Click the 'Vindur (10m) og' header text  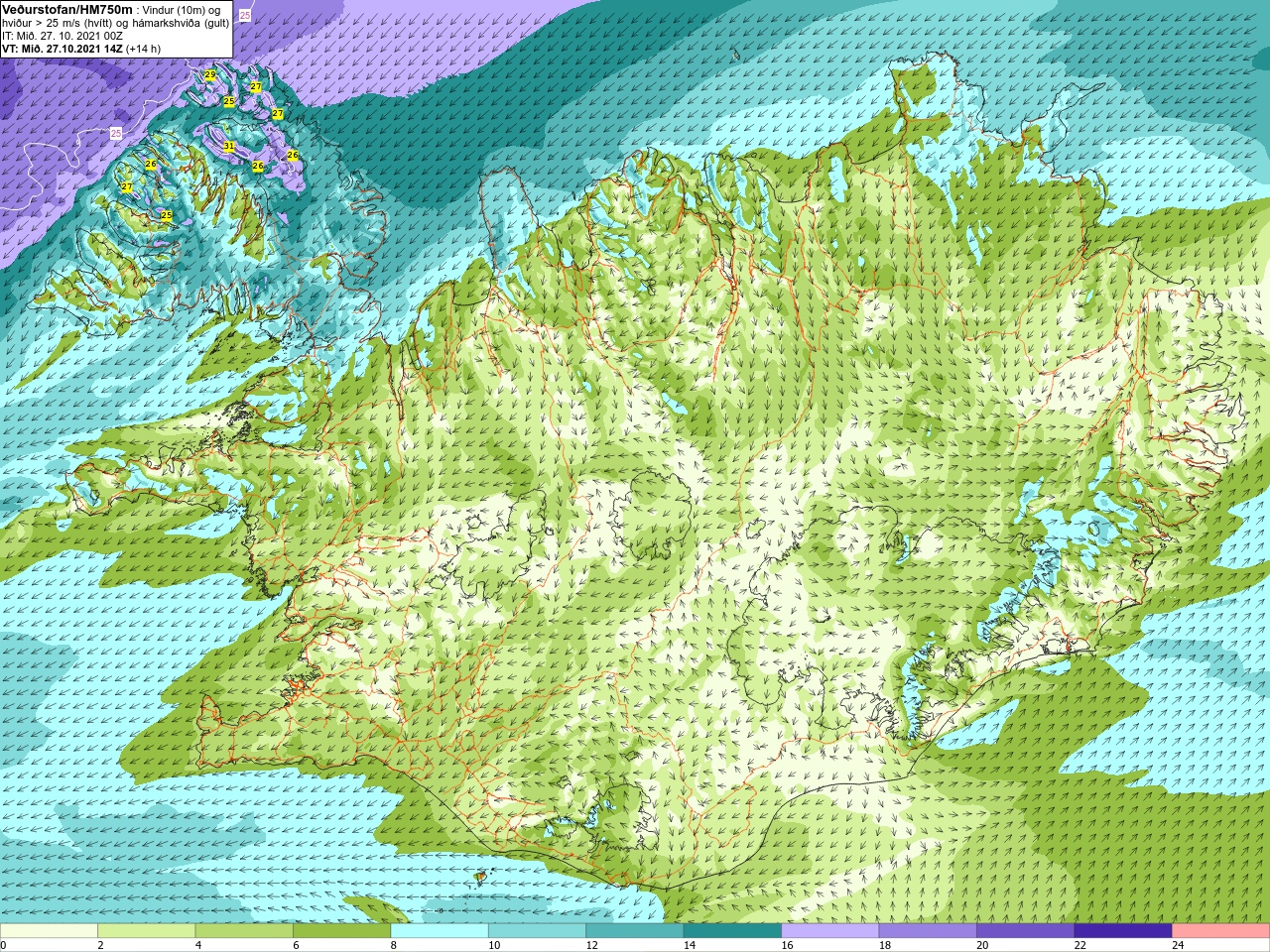pos(182,10)
